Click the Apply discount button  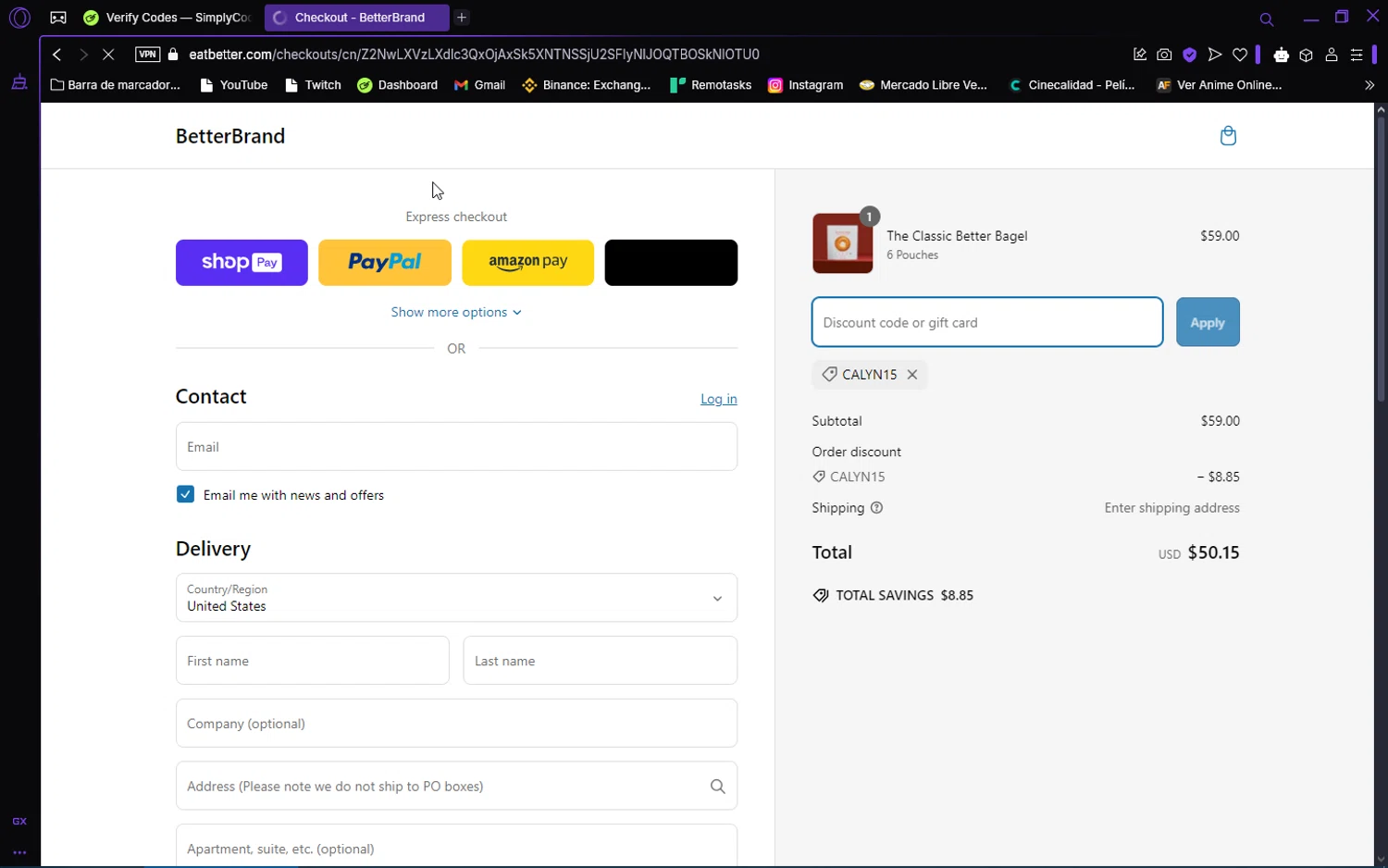[x=1208, y=322]
